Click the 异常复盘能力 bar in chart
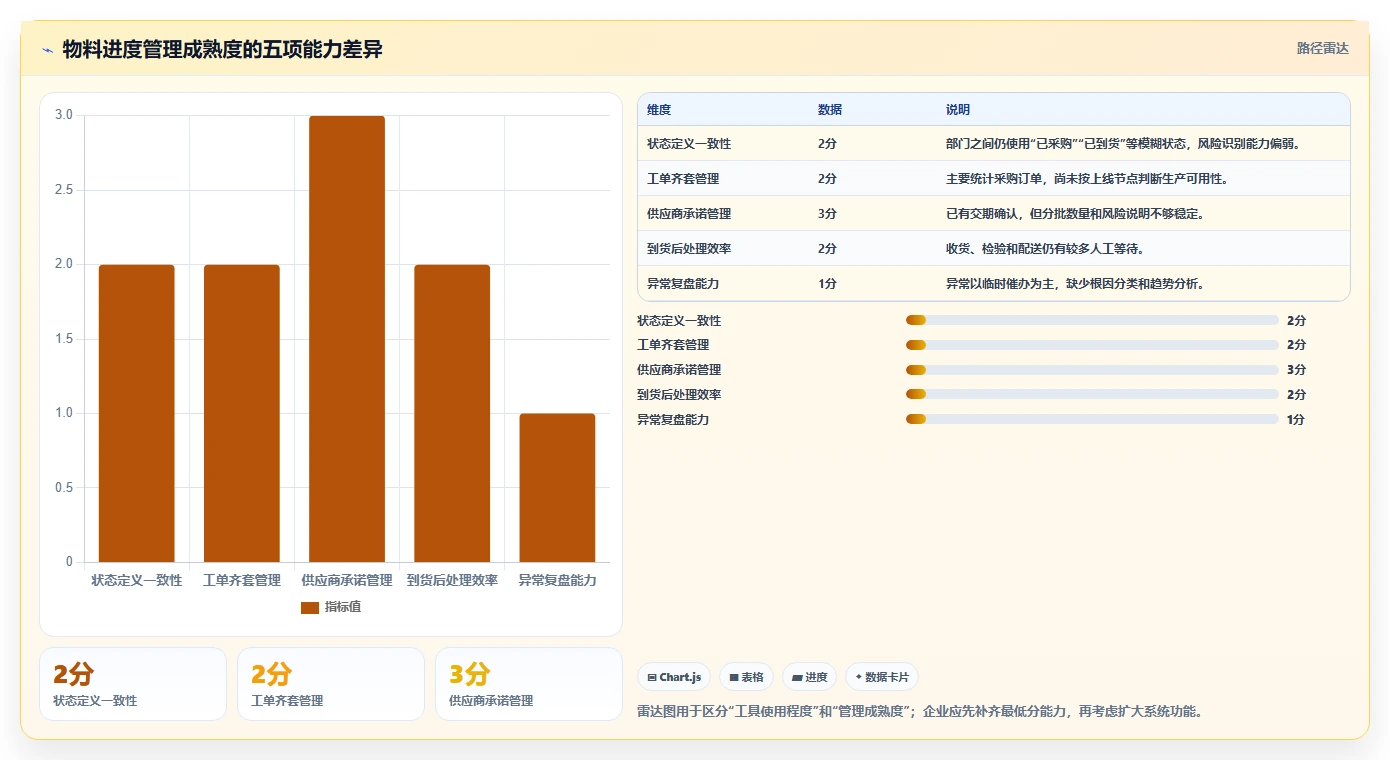 coord(557,487)
